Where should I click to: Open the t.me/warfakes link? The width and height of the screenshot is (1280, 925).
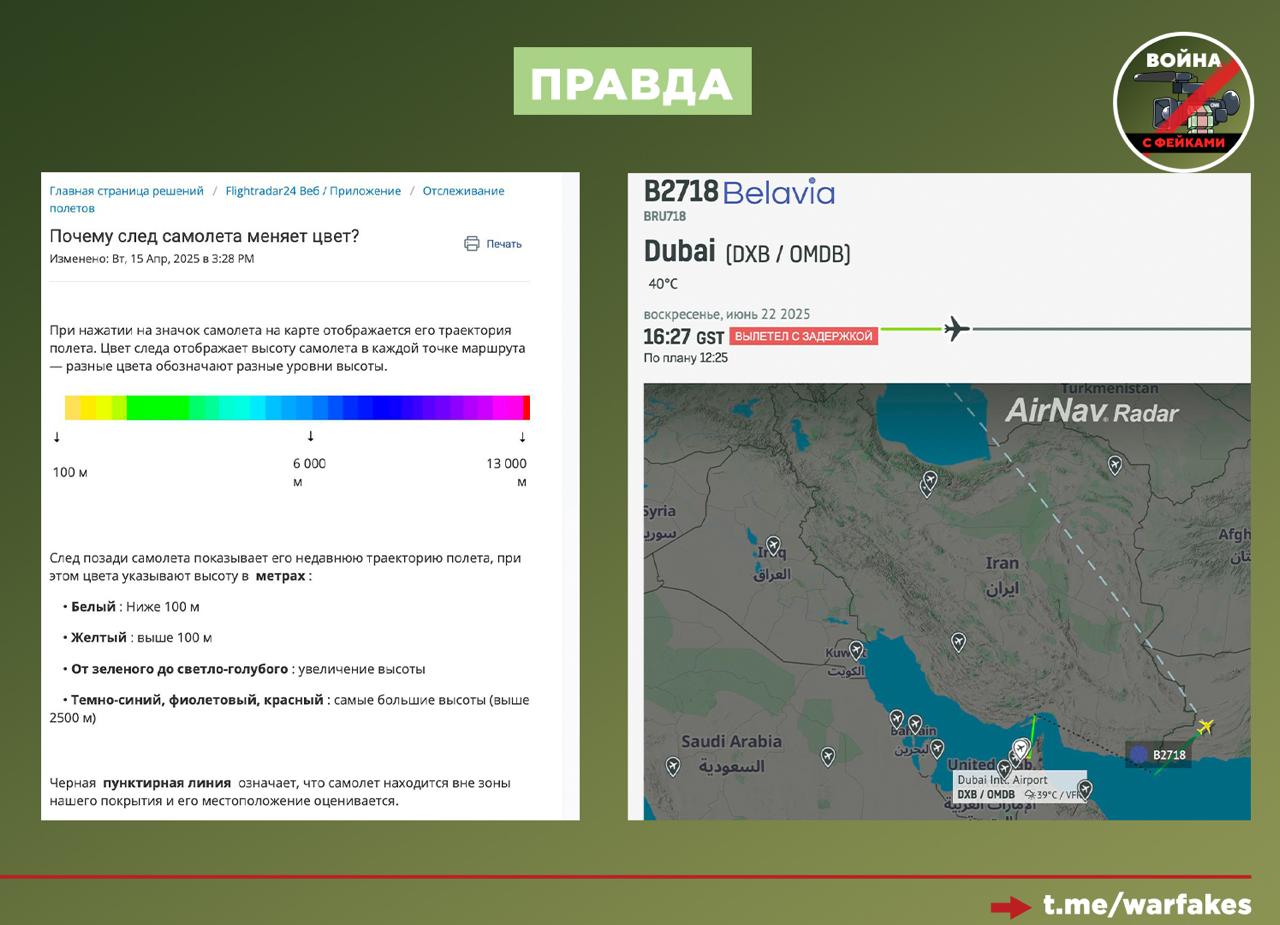tap(1146, 905)
